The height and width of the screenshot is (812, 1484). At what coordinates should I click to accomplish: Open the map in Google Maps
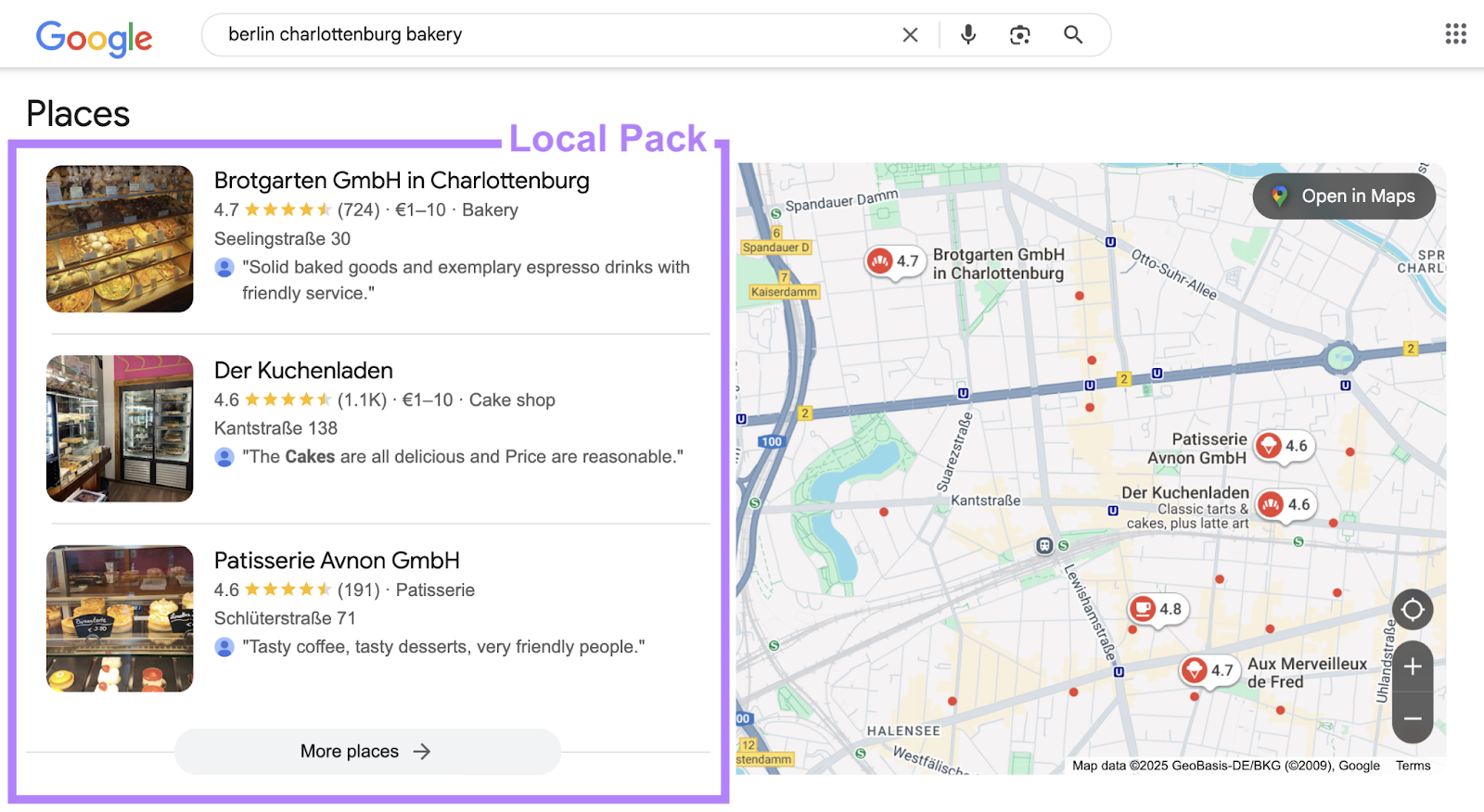click(x=1343, y=197)
